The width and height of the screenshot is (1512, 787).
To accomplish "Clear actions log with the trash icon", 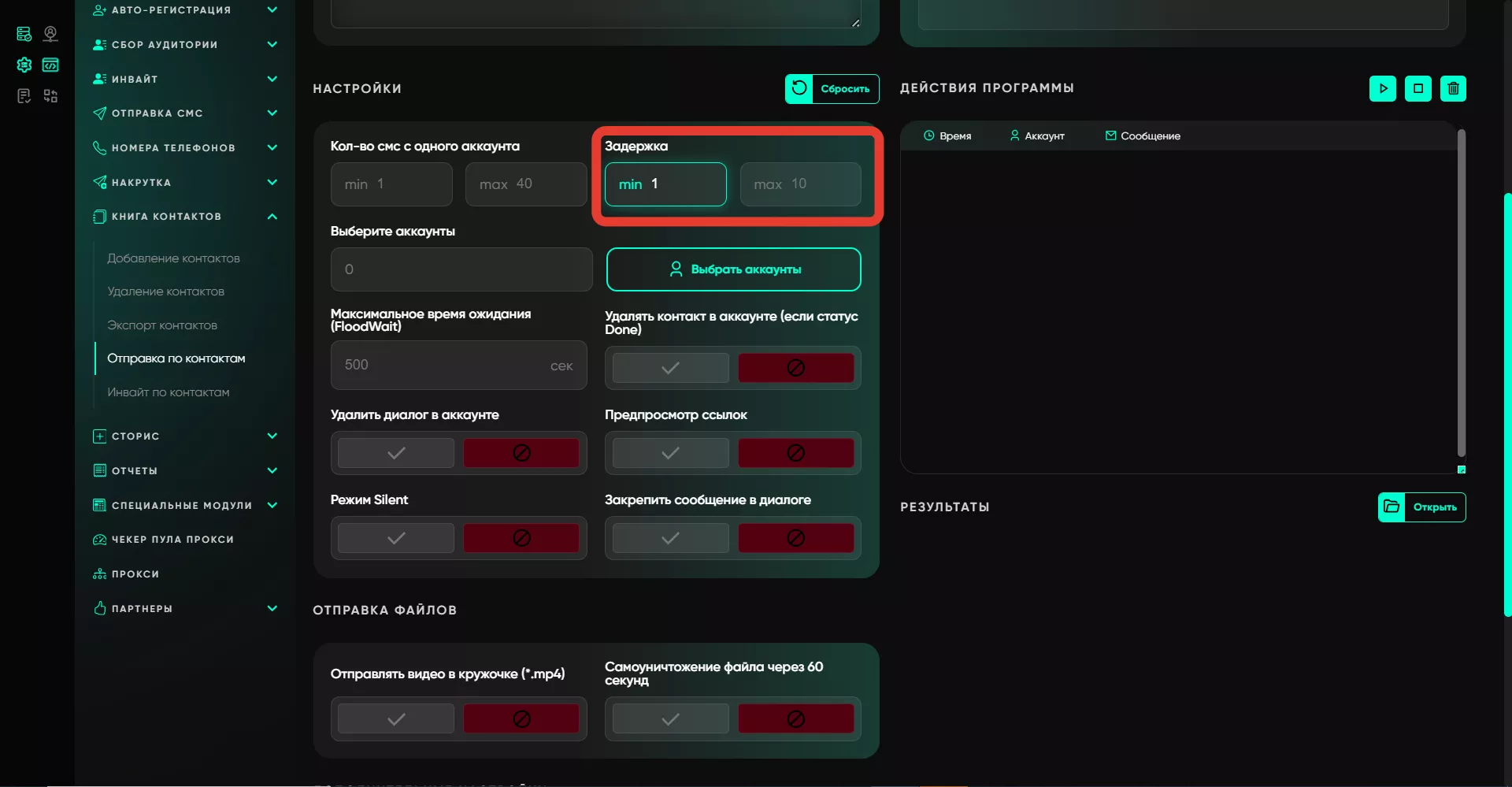I will pyautogui.click(x=1453, y=88).
